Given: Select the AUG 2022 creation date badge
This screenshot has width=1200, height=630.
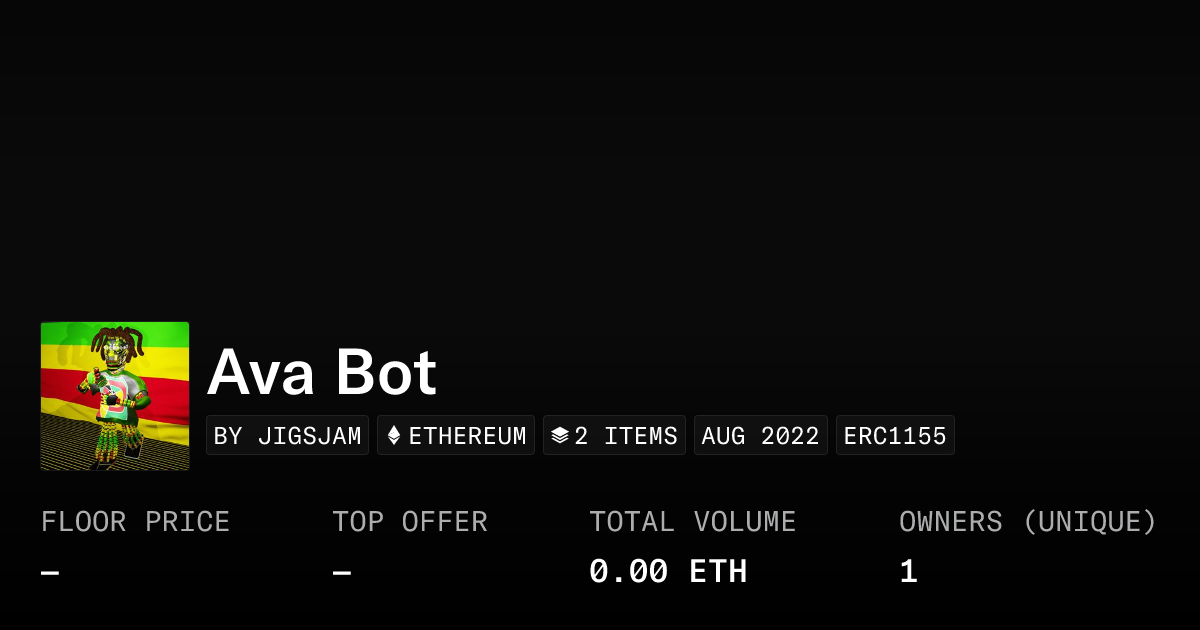Looking at the screenshot, I should click(760, 436).
